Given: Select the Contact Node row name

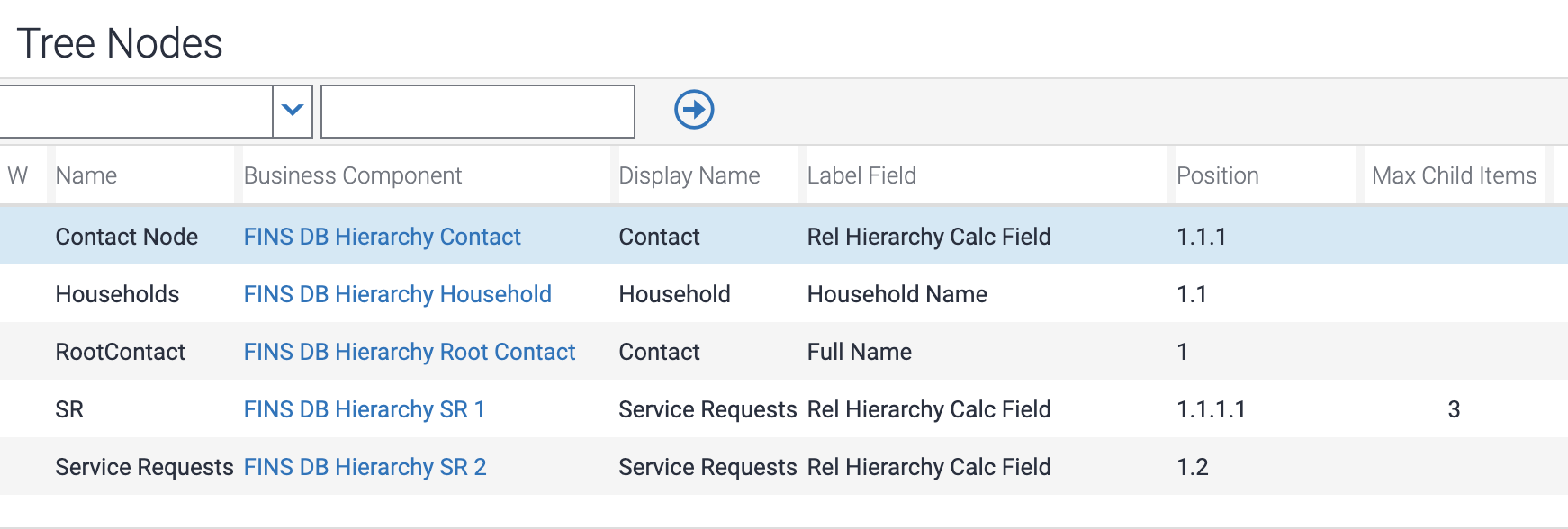Looking at the screenshot, I should pos(126,237).
